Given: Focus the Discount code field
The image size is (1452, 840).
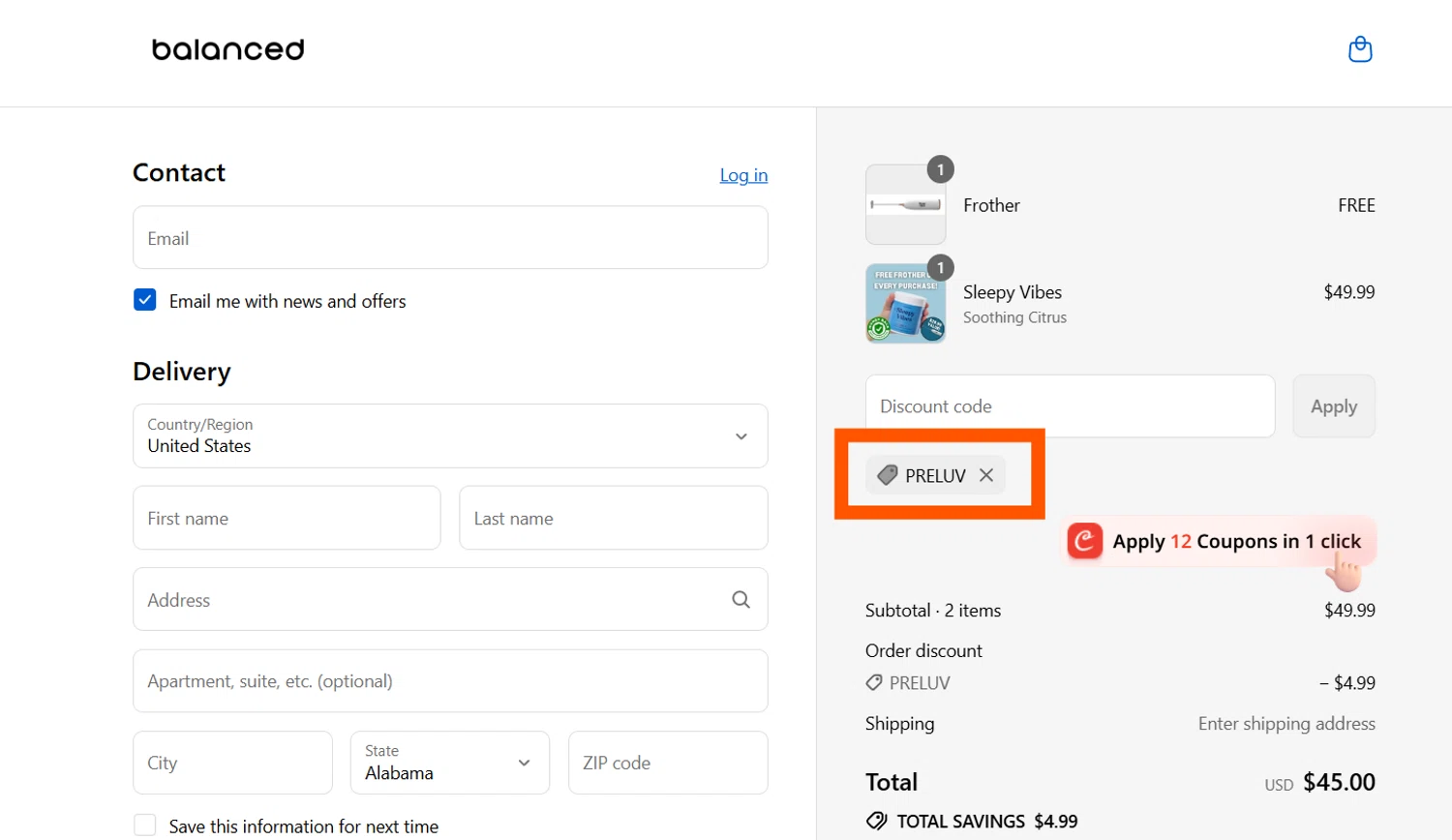Looking at the screenshot, I should [x=1070, y=406].
